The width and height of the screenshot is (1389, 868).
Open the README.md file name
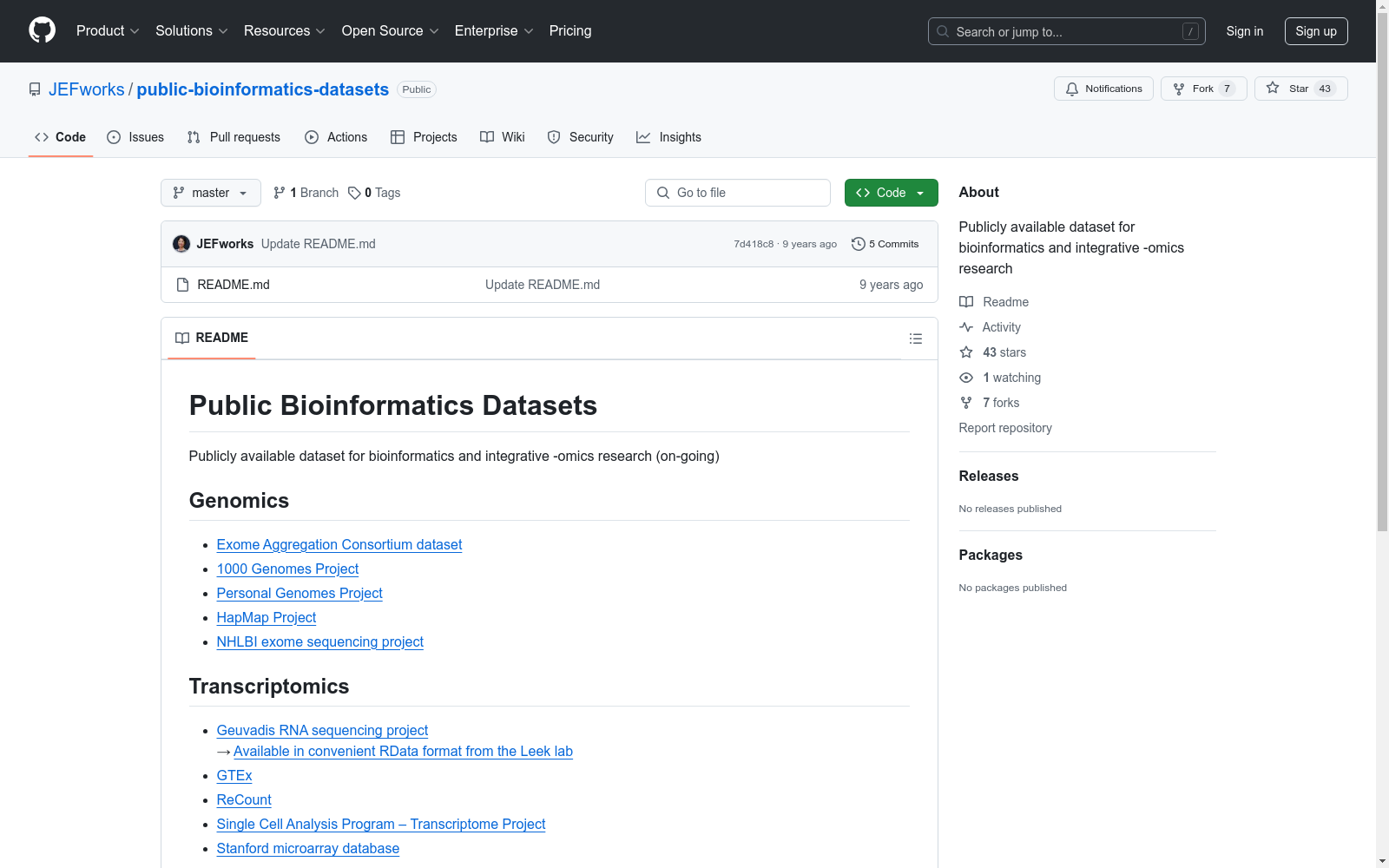[x=234, y=285]
